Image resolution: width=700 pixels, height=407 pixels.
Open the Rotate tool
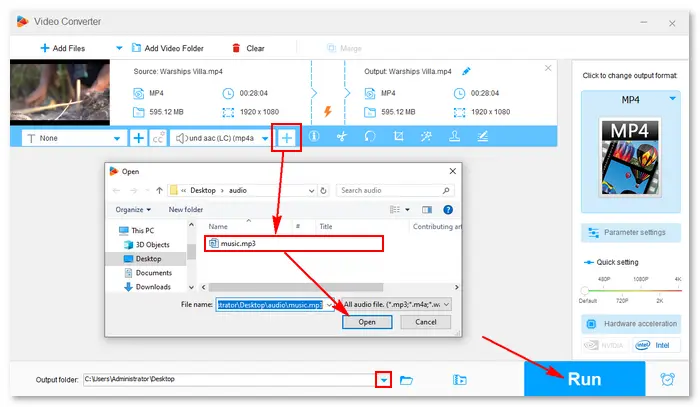click(370, 137)
